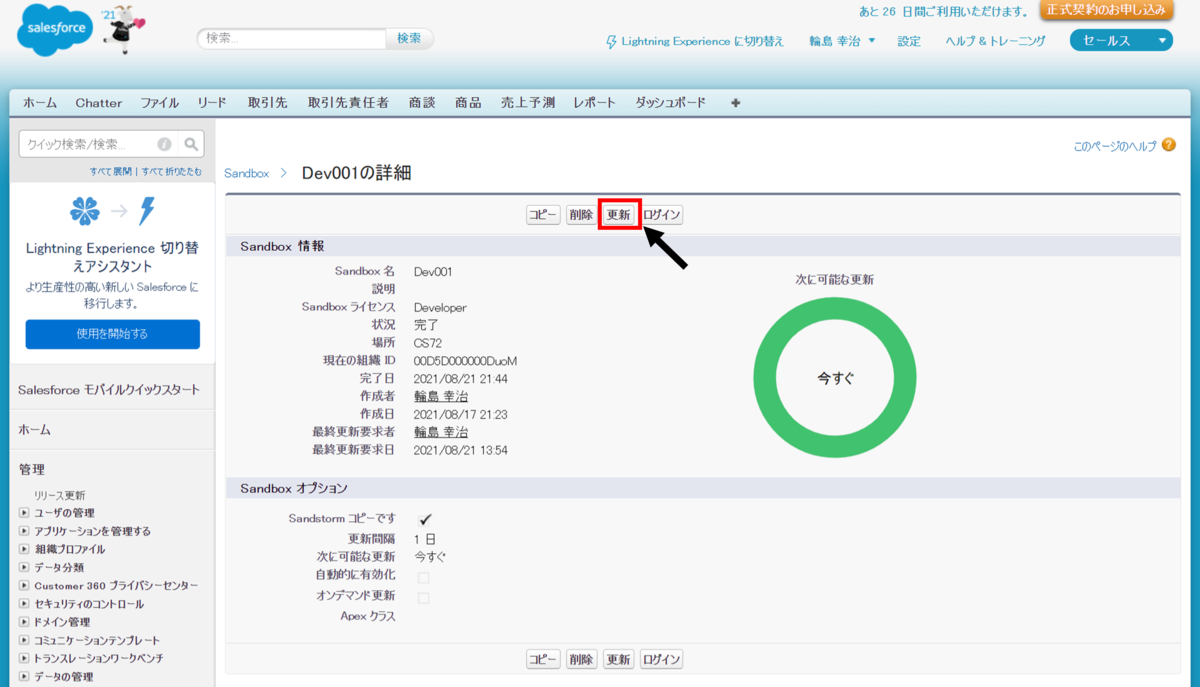Click the すべて展開 link
Screen dimensions: 1200x687
click(110, 171)
